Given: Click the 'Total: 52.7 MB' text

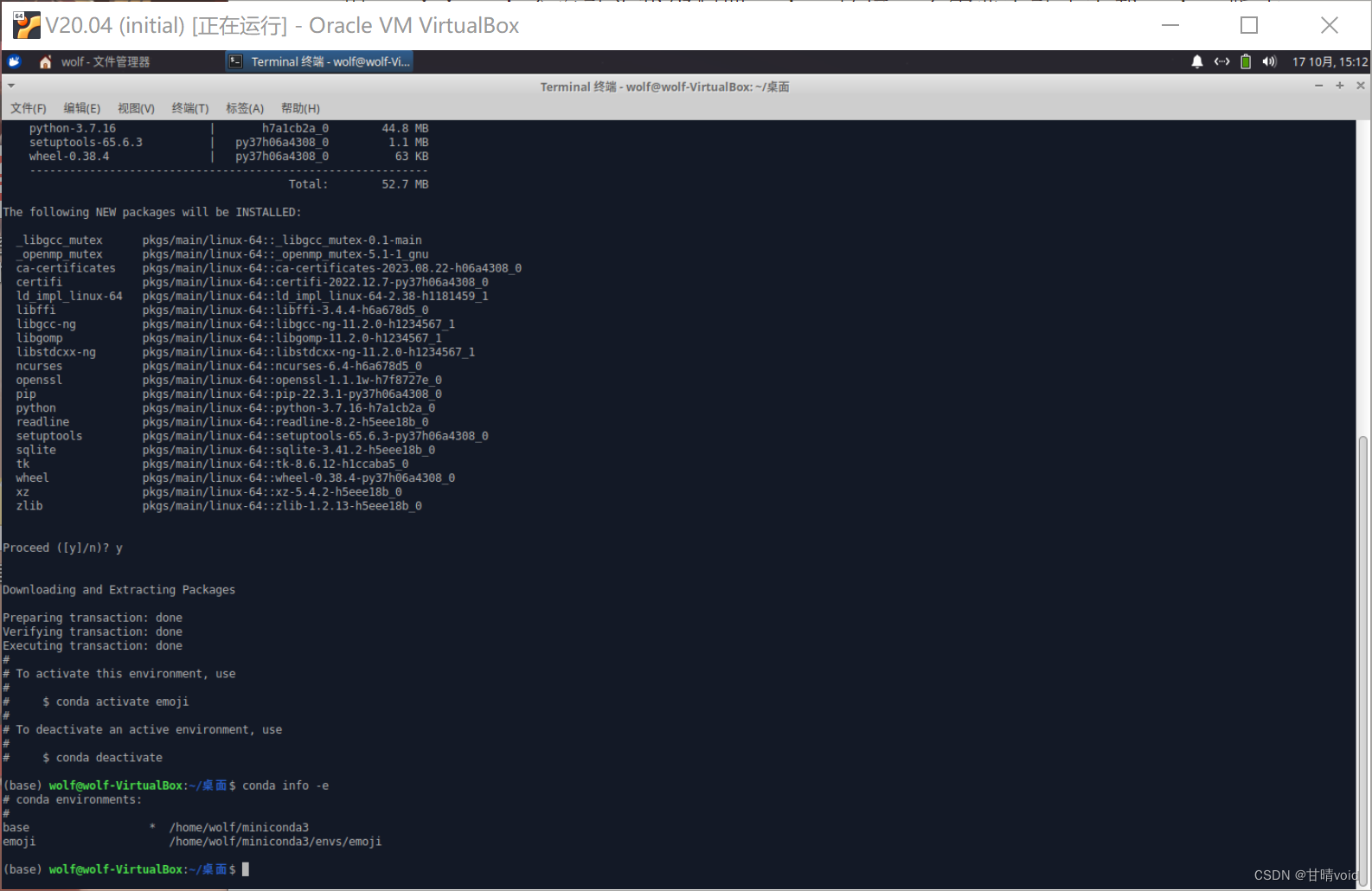Looking at the screenshot, I should (x=359, y=184).
